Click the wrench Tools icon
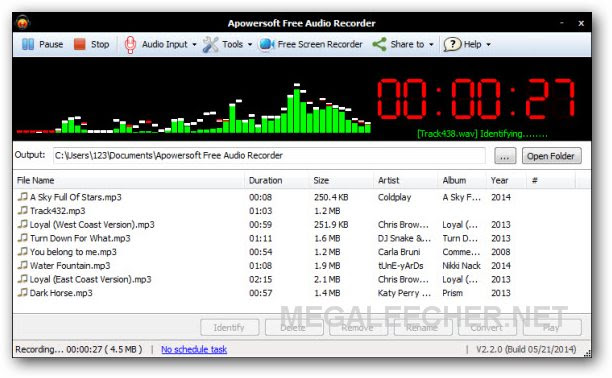Viewport: 612px width, 378px height. [x=210, y=45]
